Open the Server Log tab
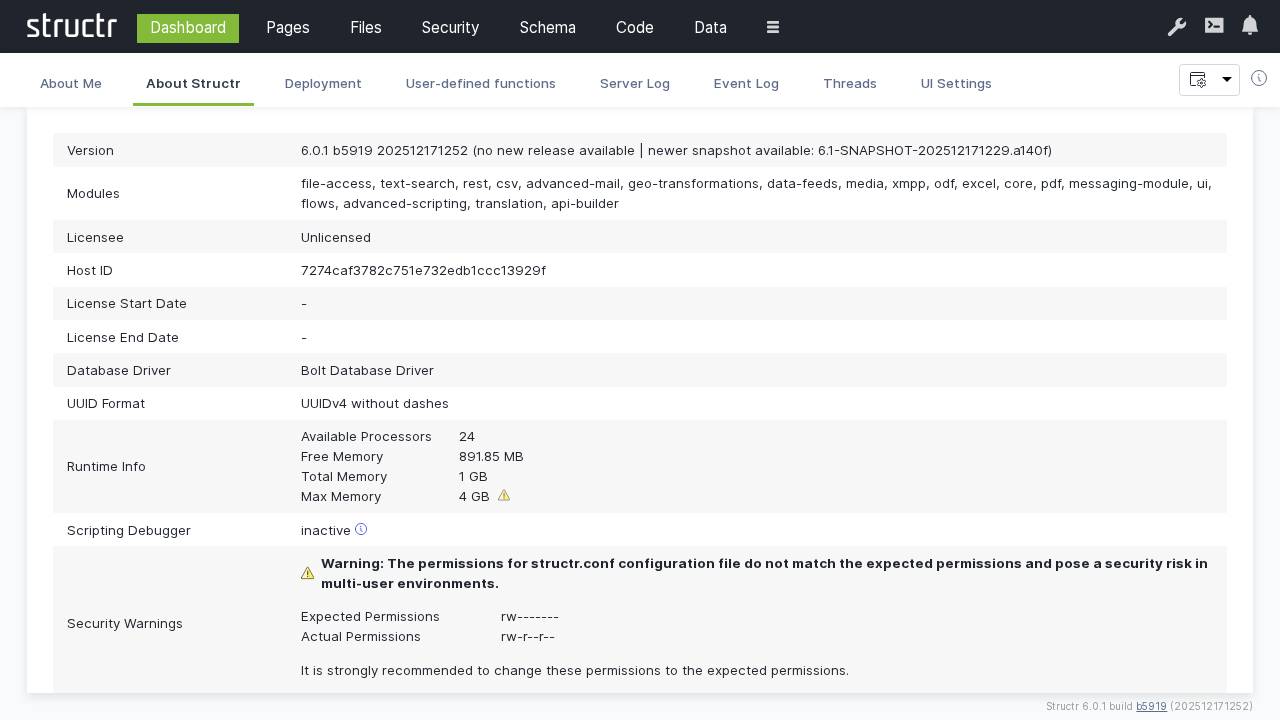1280x720 pixels. (635, 84)
